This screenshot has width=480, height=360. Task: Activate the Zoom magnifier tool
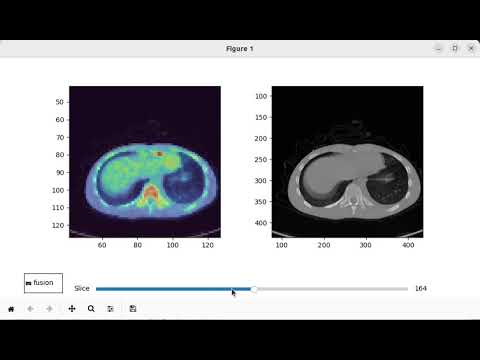pos(91,309)
